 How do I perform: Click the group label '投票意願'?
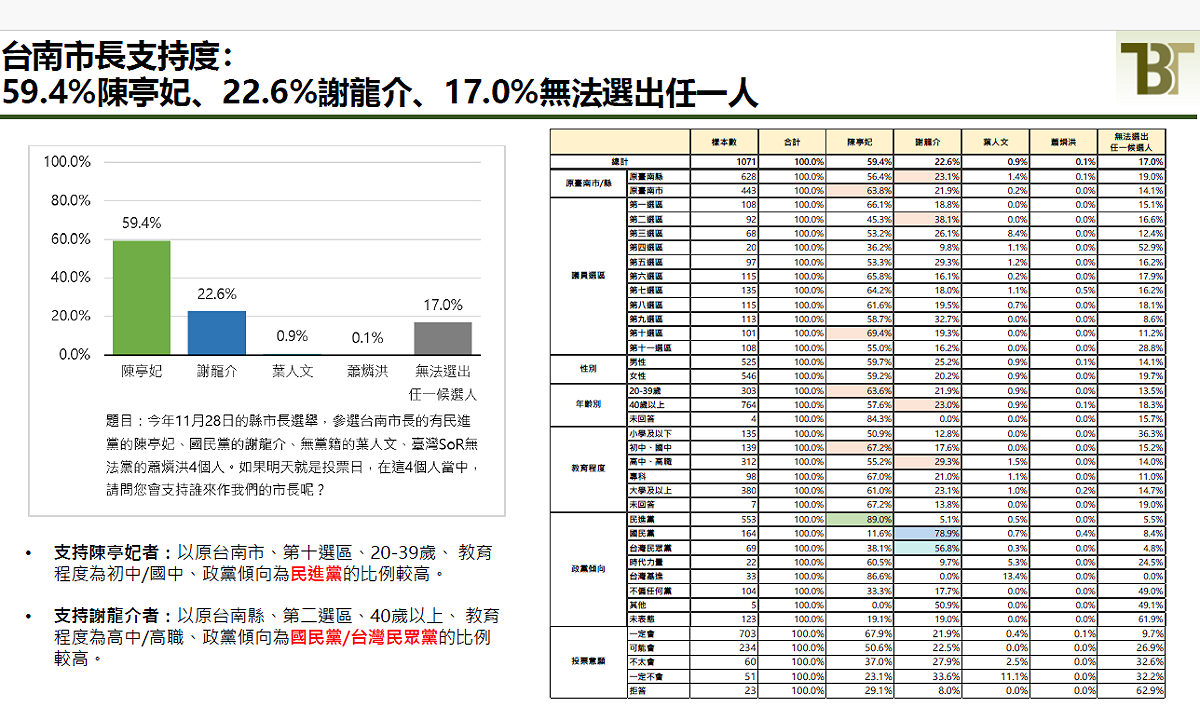pos(588,662)
